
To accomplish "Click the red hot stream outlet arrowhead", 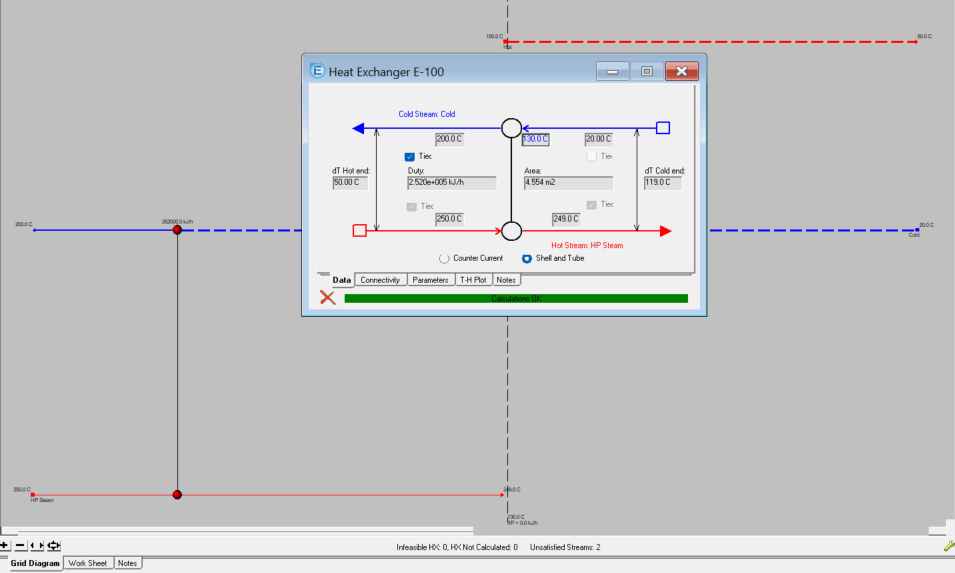I will coord(666,231).
